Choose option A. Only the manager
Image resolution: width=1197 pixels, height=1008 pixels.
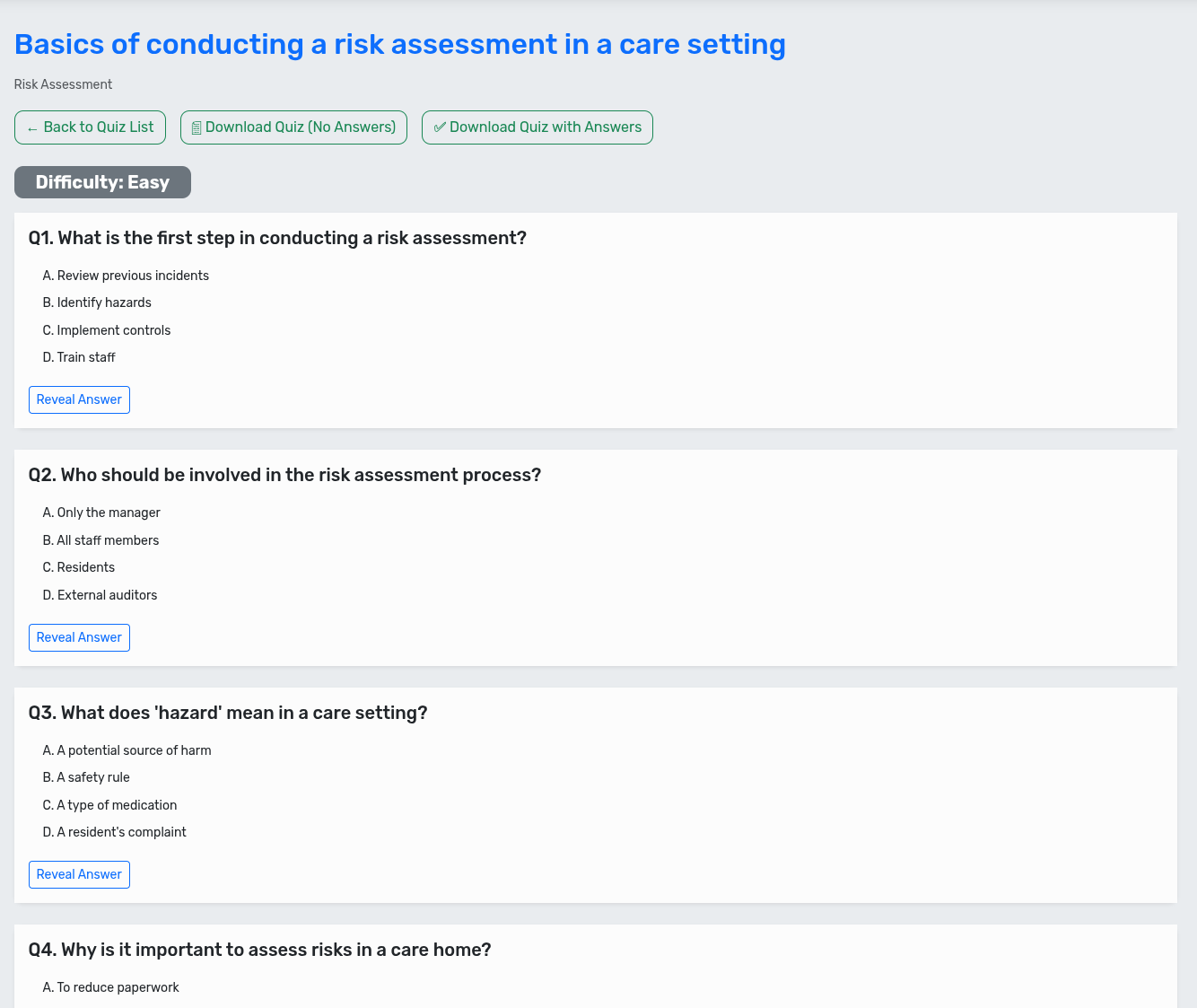pyautogui.click(x=101, y=513)
